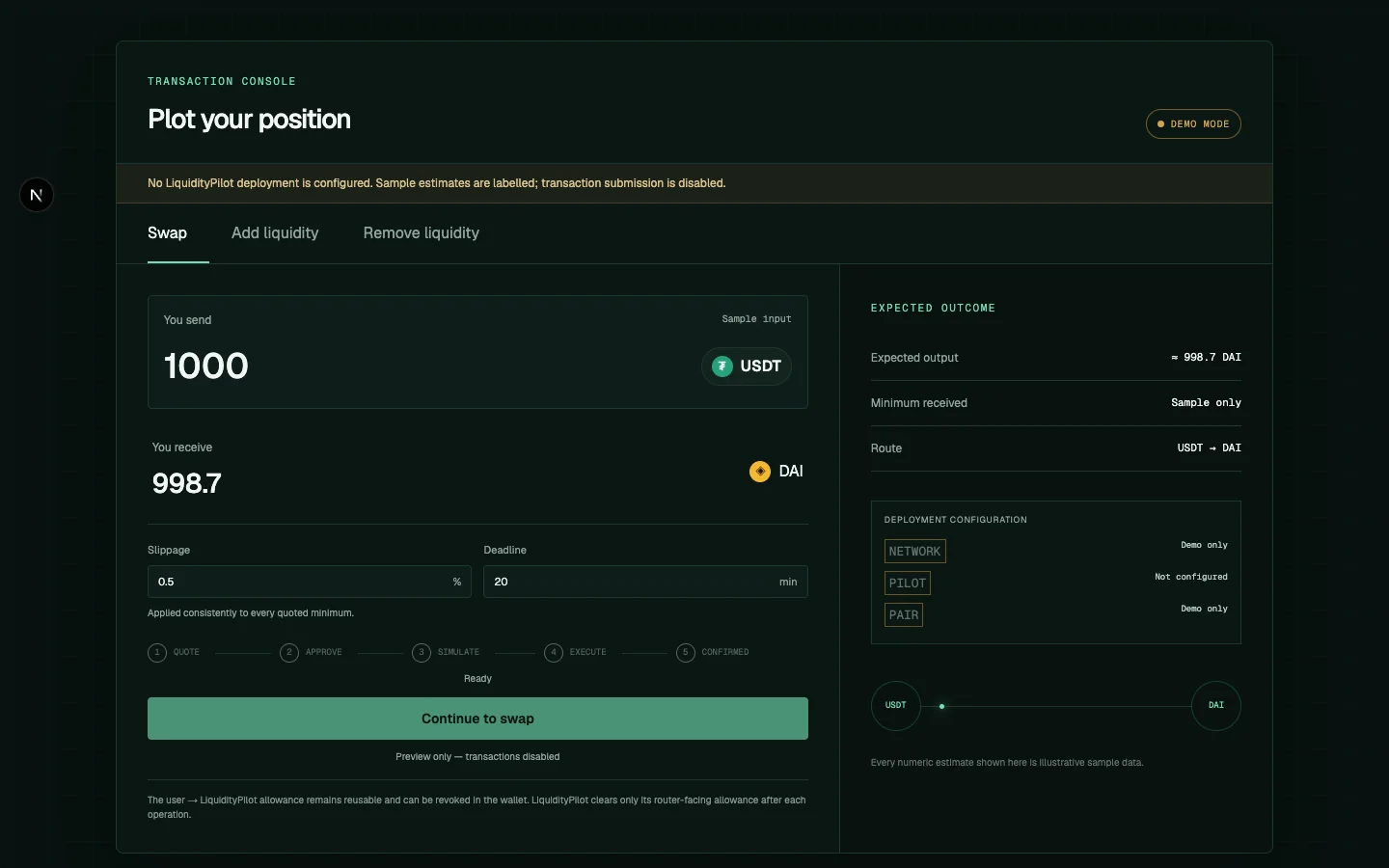Click the USDT token icon in selector
1389x868 pixels.
722,366
